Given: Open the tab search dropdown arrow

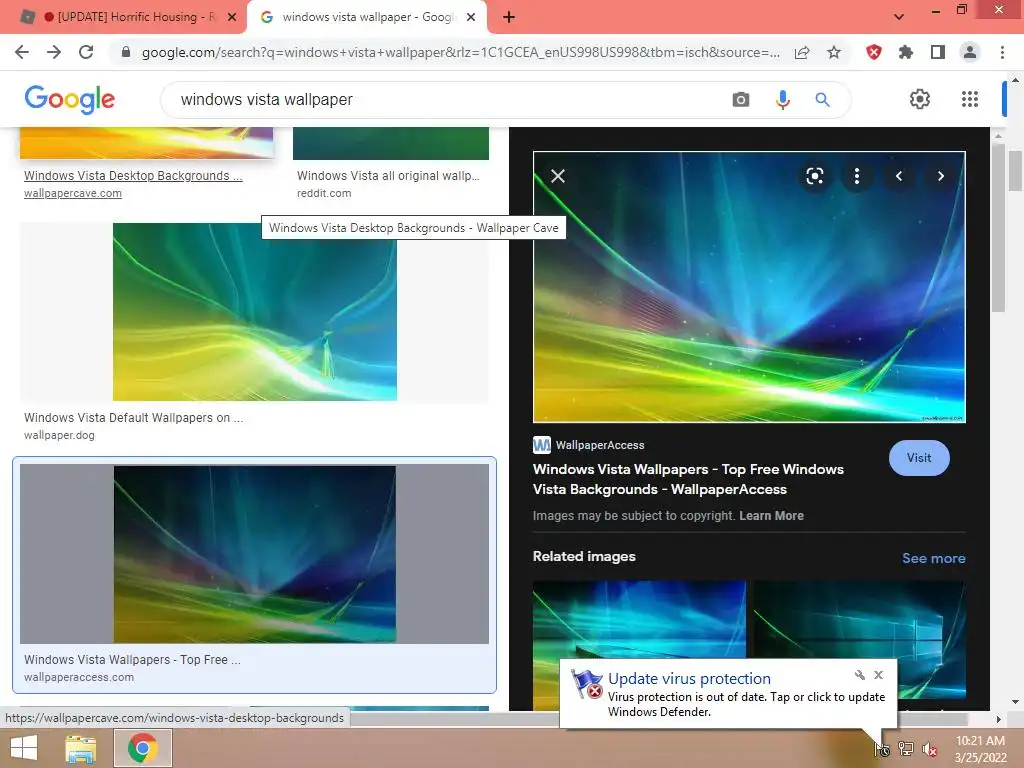Looking at the screenshot, I should (899, 17).
